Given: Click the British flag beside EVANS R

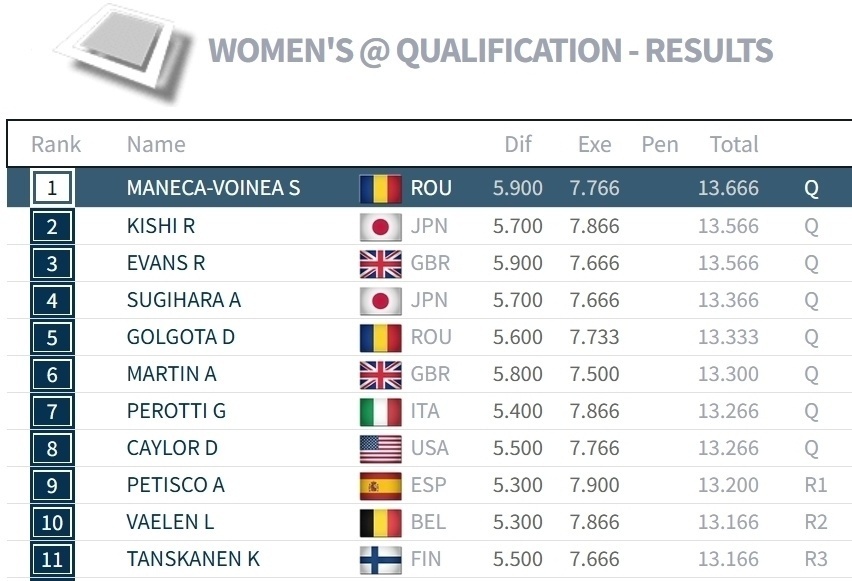Looking at the screenshot, I should click(x=380, y=263).
